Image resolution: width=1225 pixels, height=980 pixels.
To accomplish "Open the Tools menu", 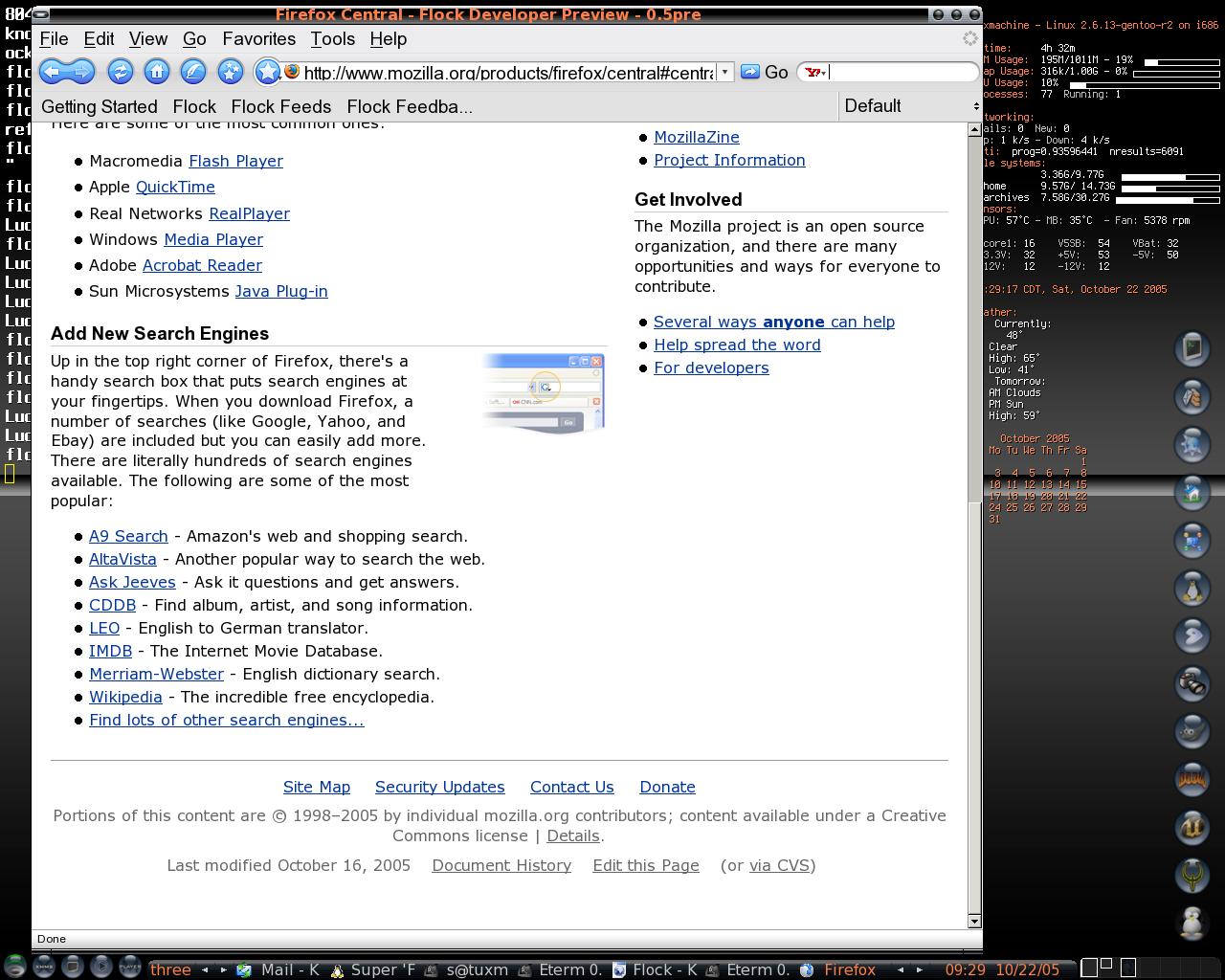I will click(332, 39).
